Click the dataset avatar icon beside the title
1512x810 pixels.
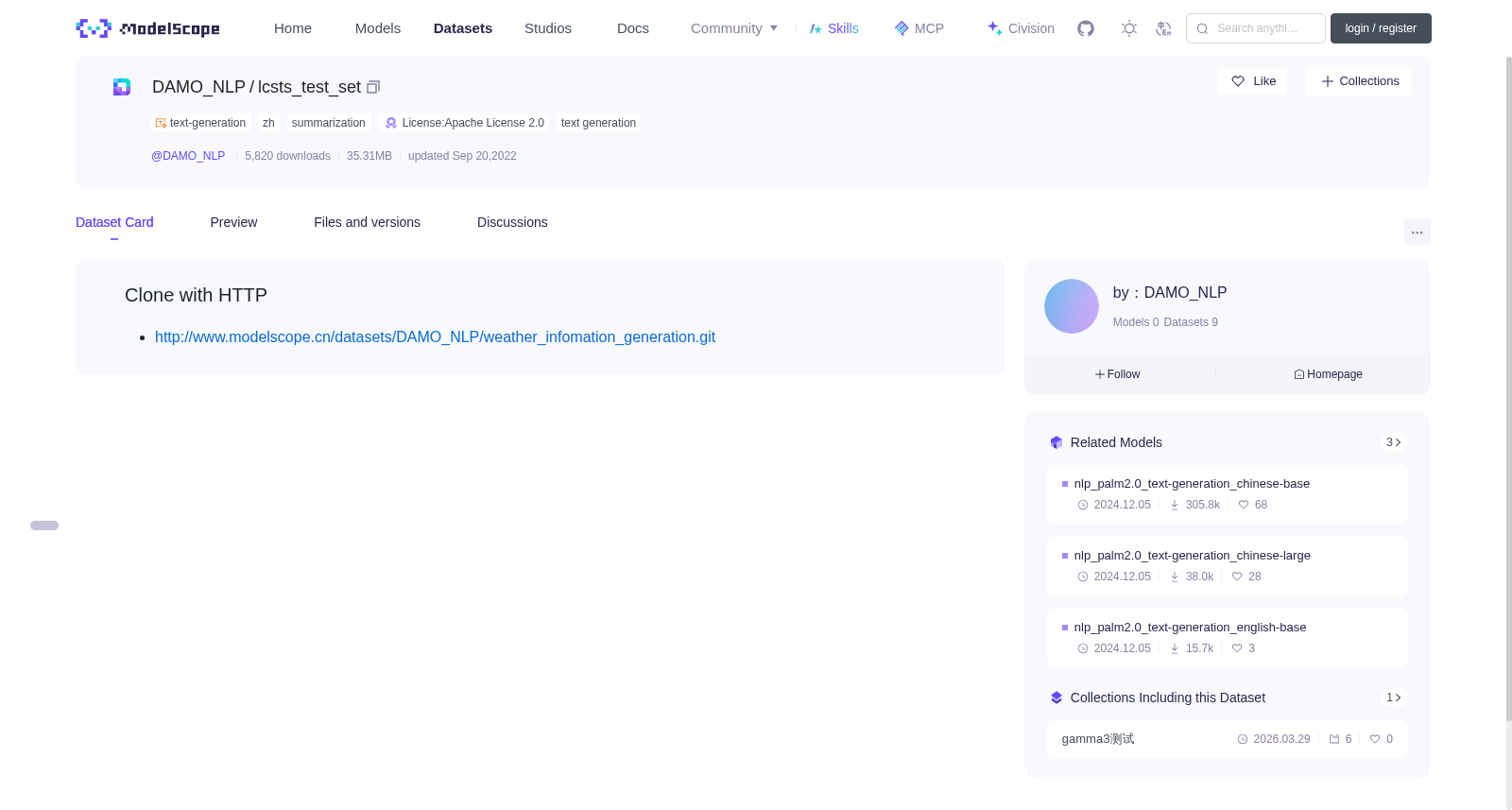pos(122,87)
